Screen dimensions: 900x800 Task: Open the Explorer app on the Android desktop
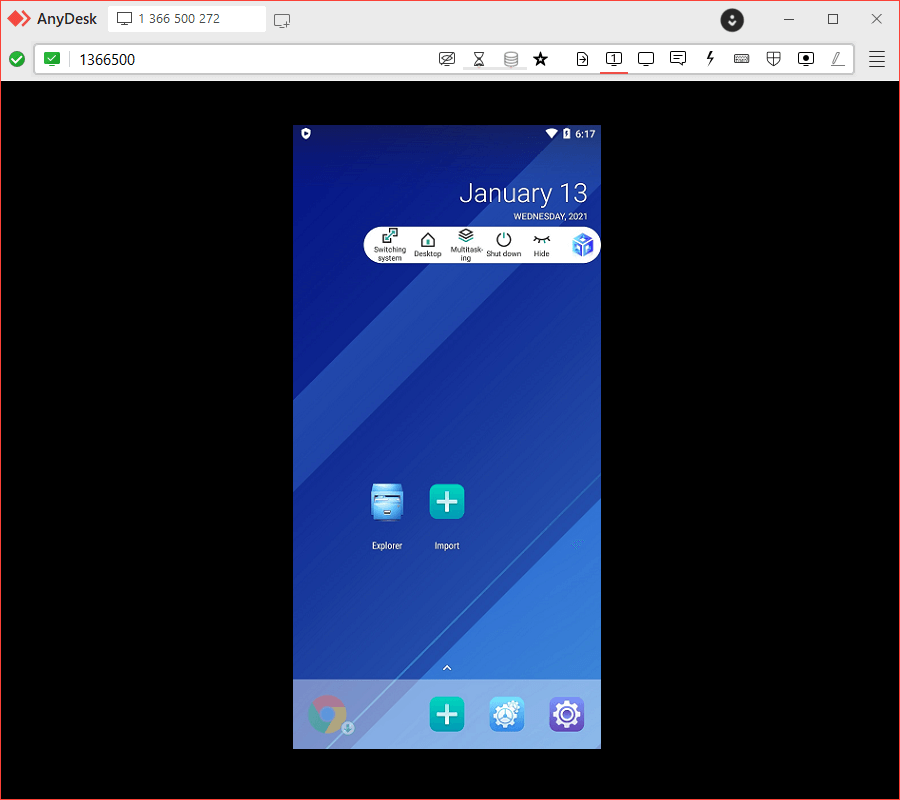[387, 502]
